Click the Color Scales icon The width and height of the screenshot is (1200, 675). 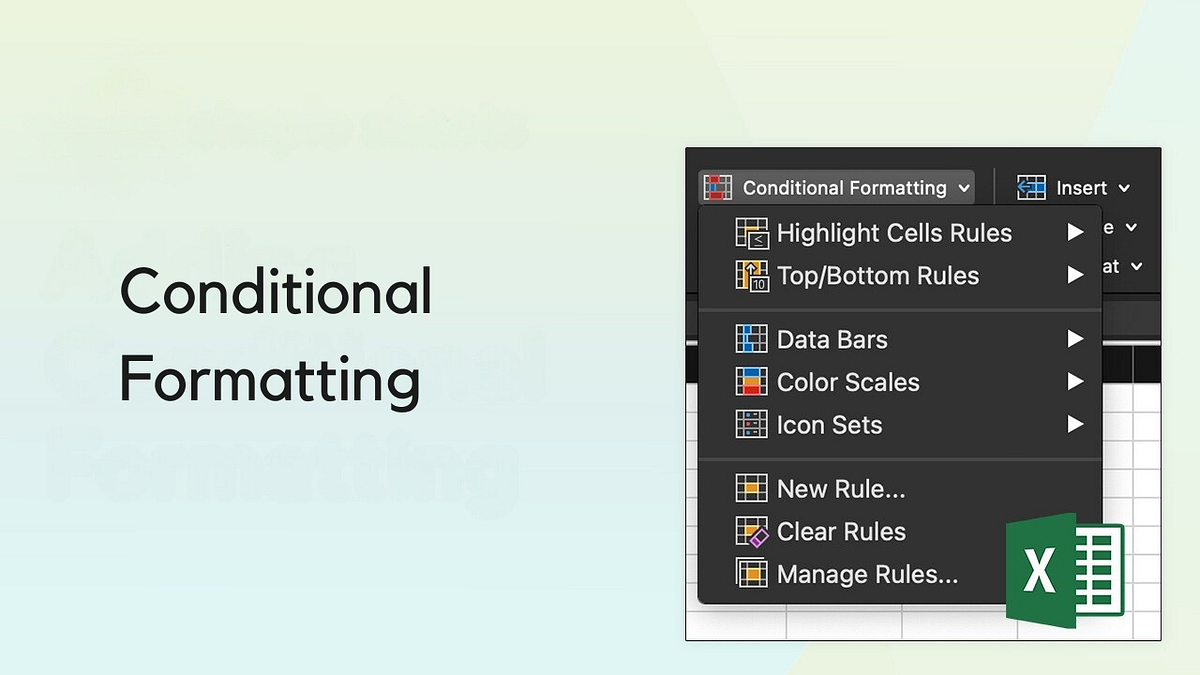coord(753,382)
